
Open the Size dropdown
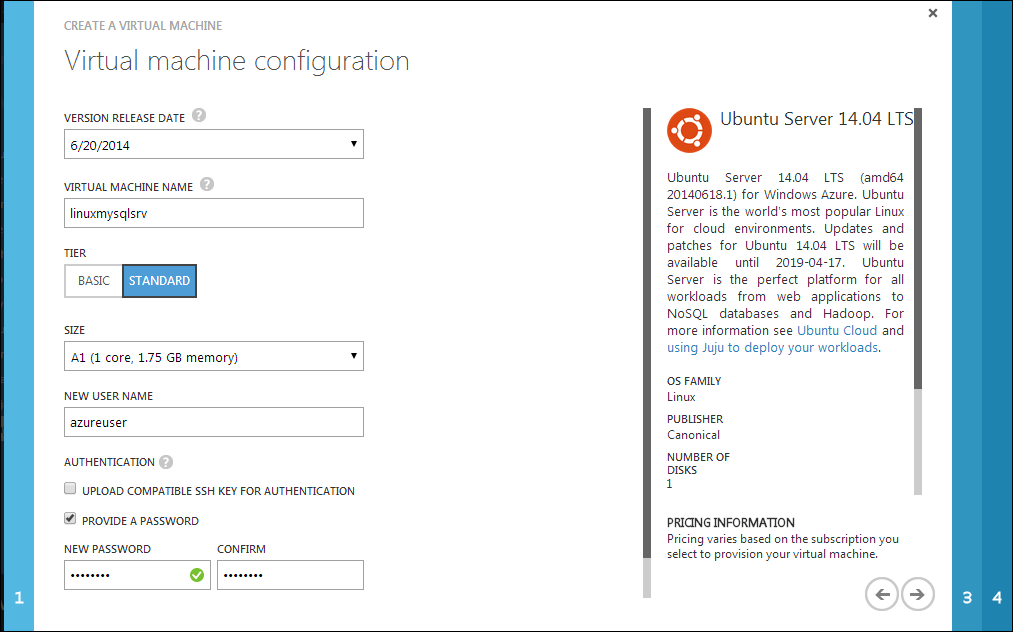pyautogui.click(x=214, y=356)
